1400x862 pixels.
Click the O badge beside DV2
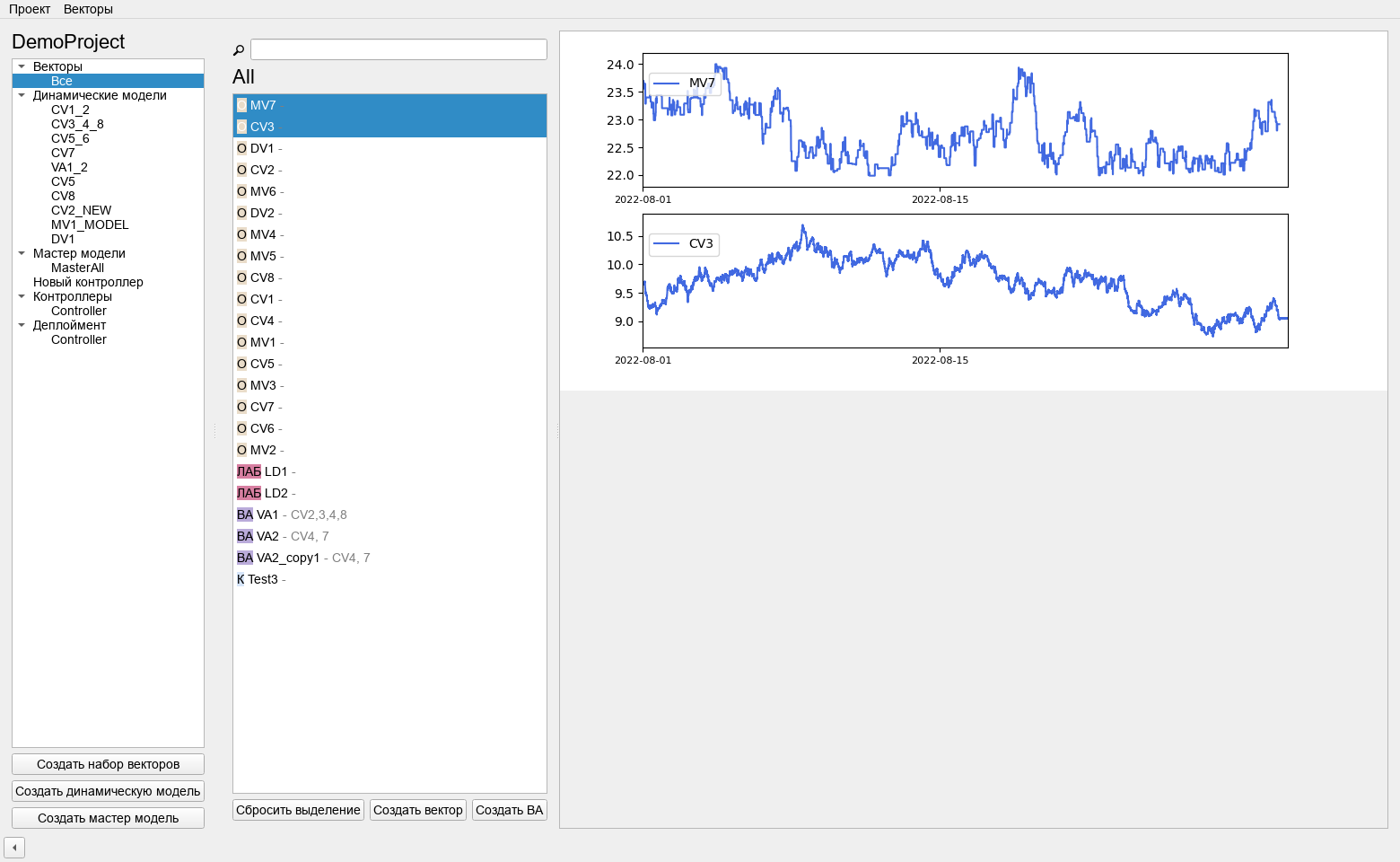[241, 213]
